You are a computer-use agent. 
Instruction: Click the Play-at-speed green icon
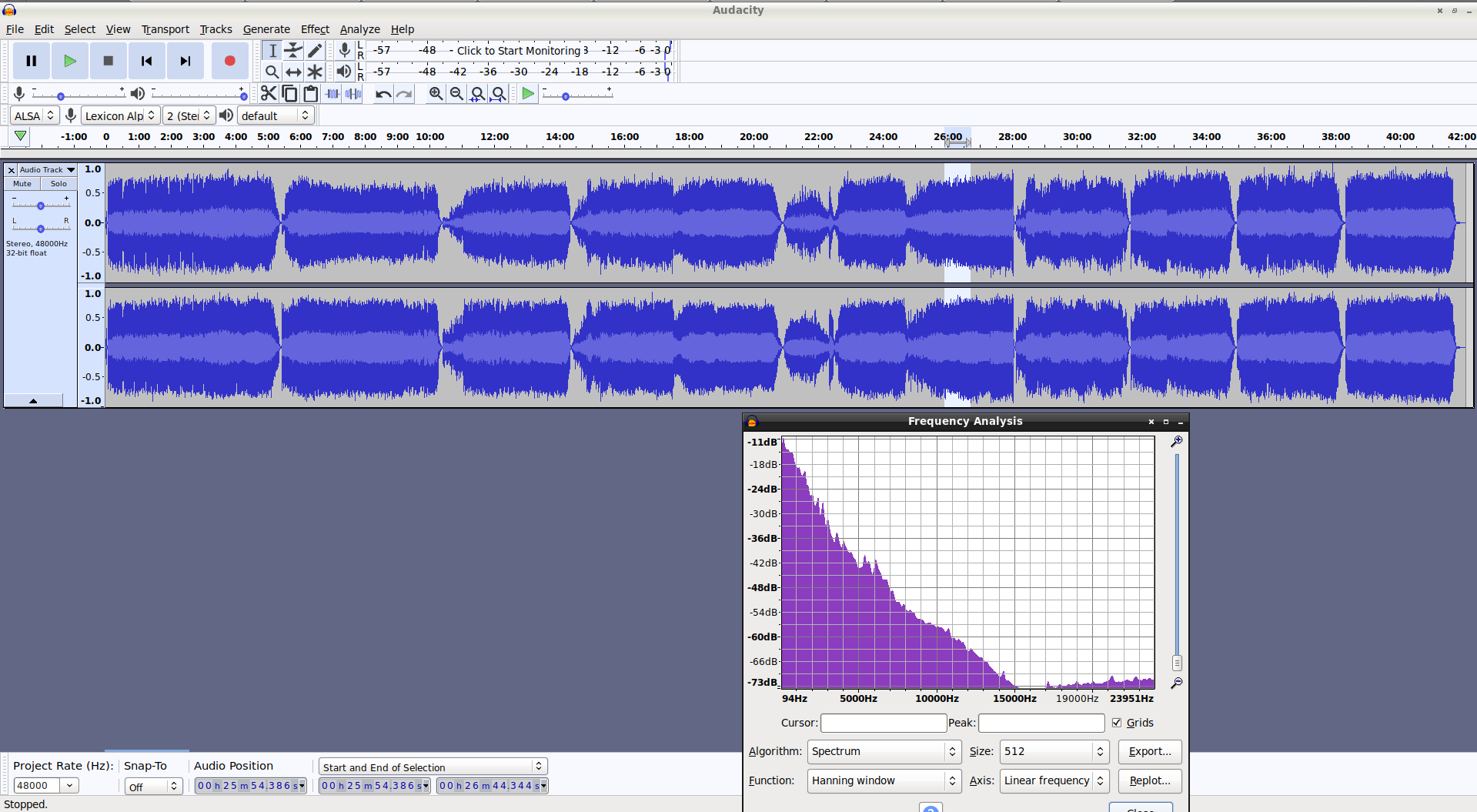click(528, 94)
